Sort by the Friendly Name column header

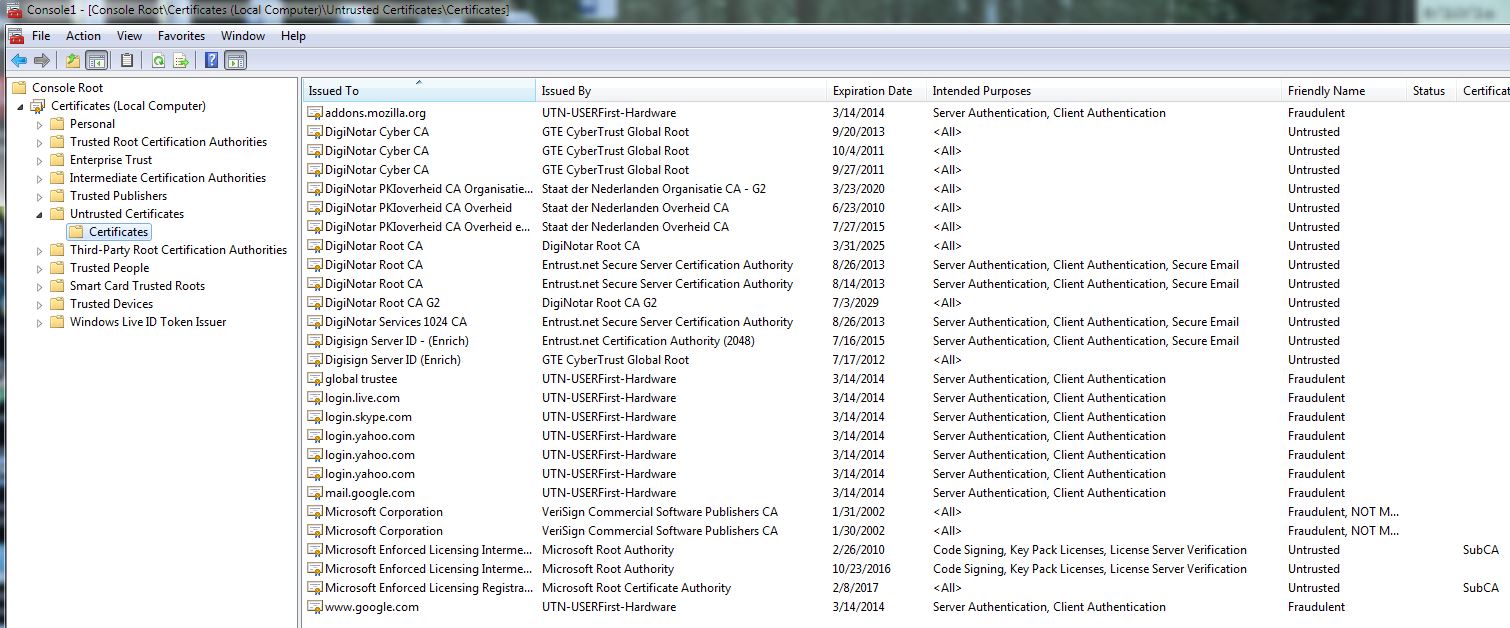point(1344,91)
